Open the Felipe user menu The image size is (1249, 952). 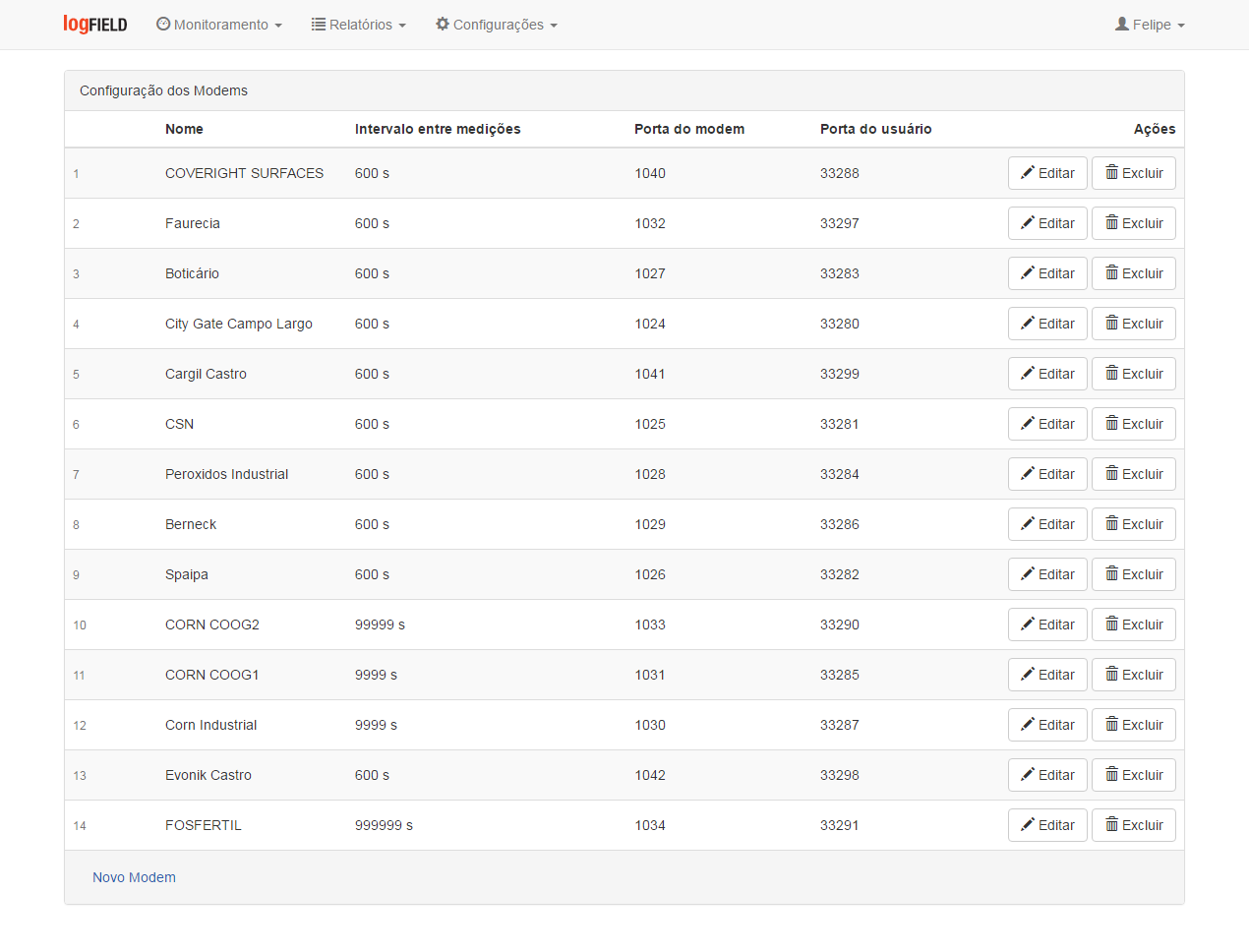pyautogui.click(x=1150, y=25)
